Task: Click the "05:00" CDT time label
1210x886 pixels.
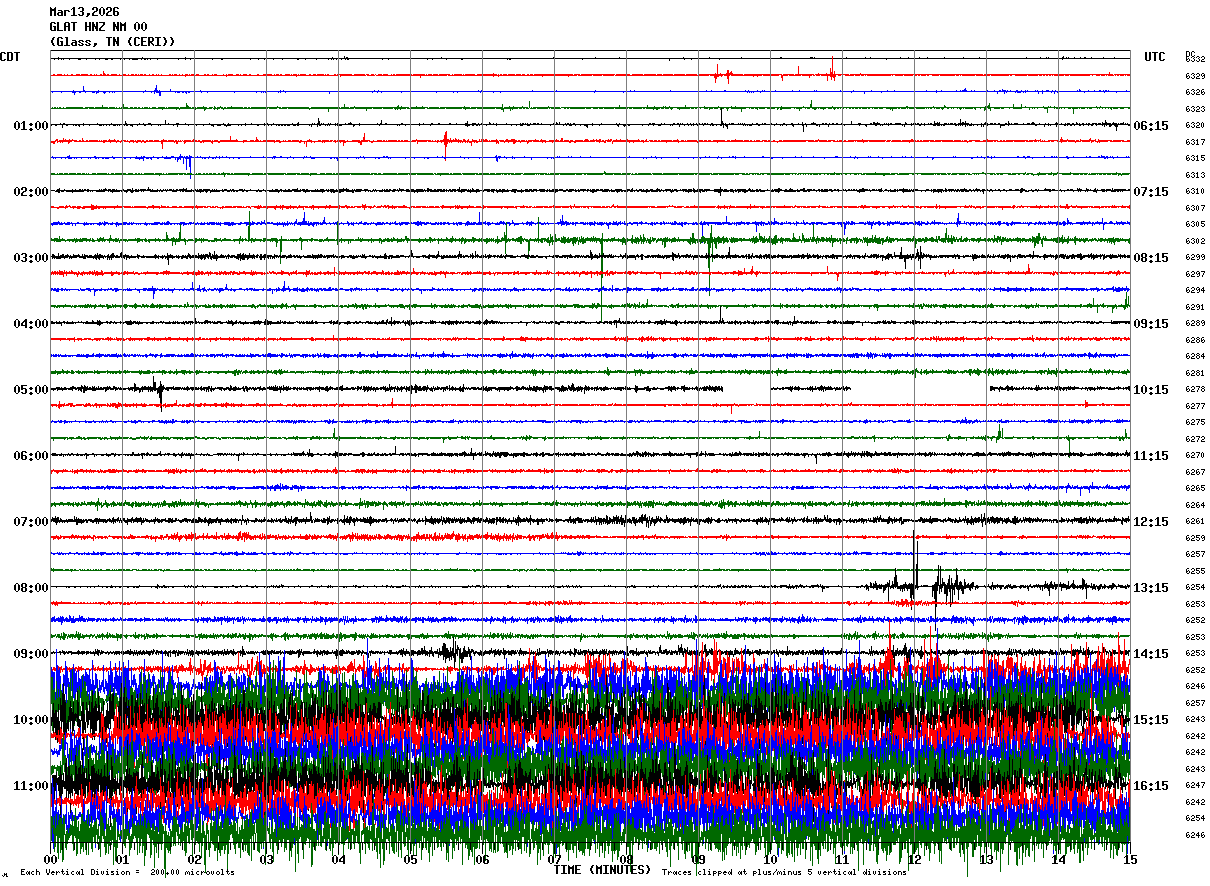Action: (31, 390)
